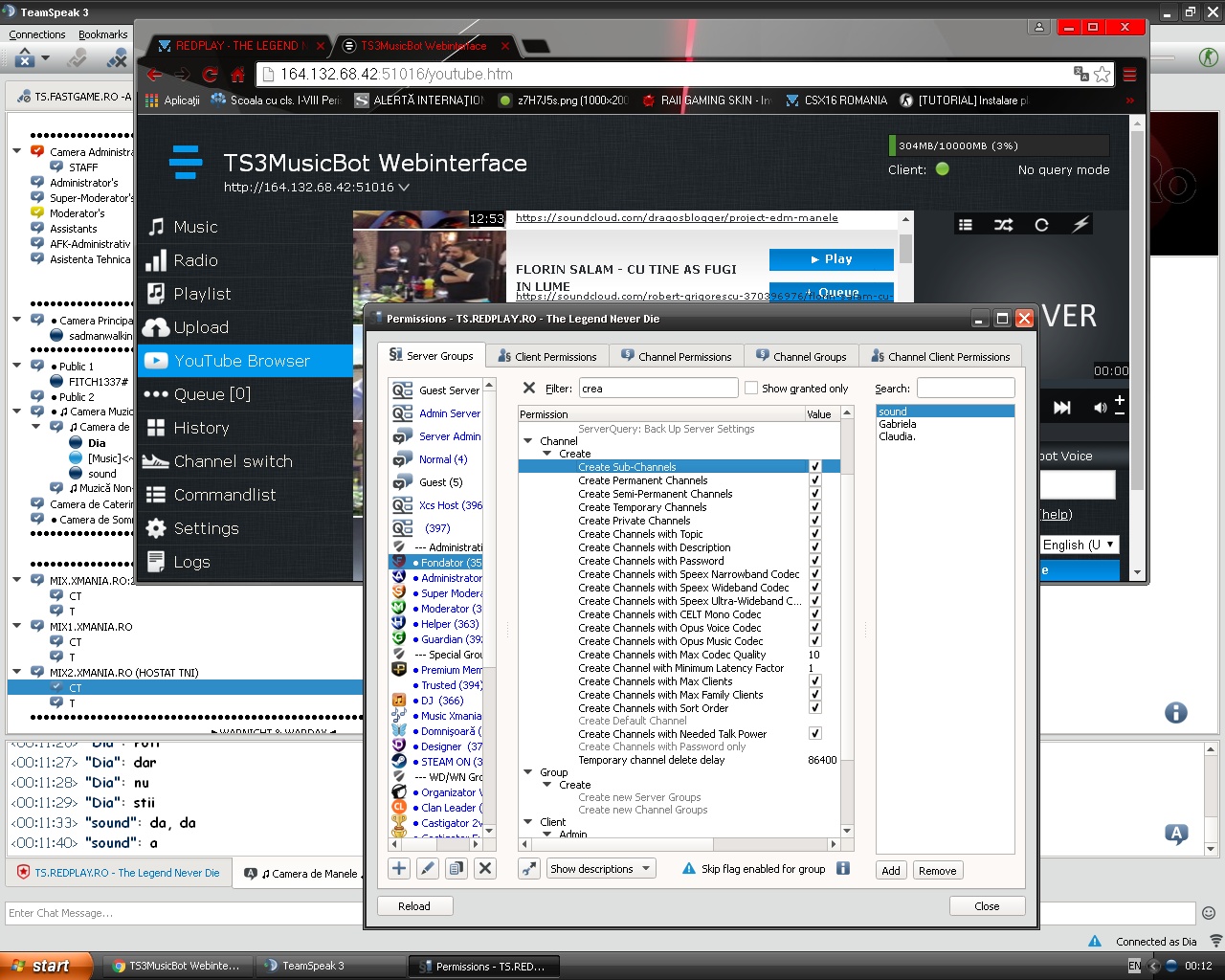This screenshot has height=980, width=1225.
Task: Uncheck Create Permanent Channels permission
Action: coord(814,480)
